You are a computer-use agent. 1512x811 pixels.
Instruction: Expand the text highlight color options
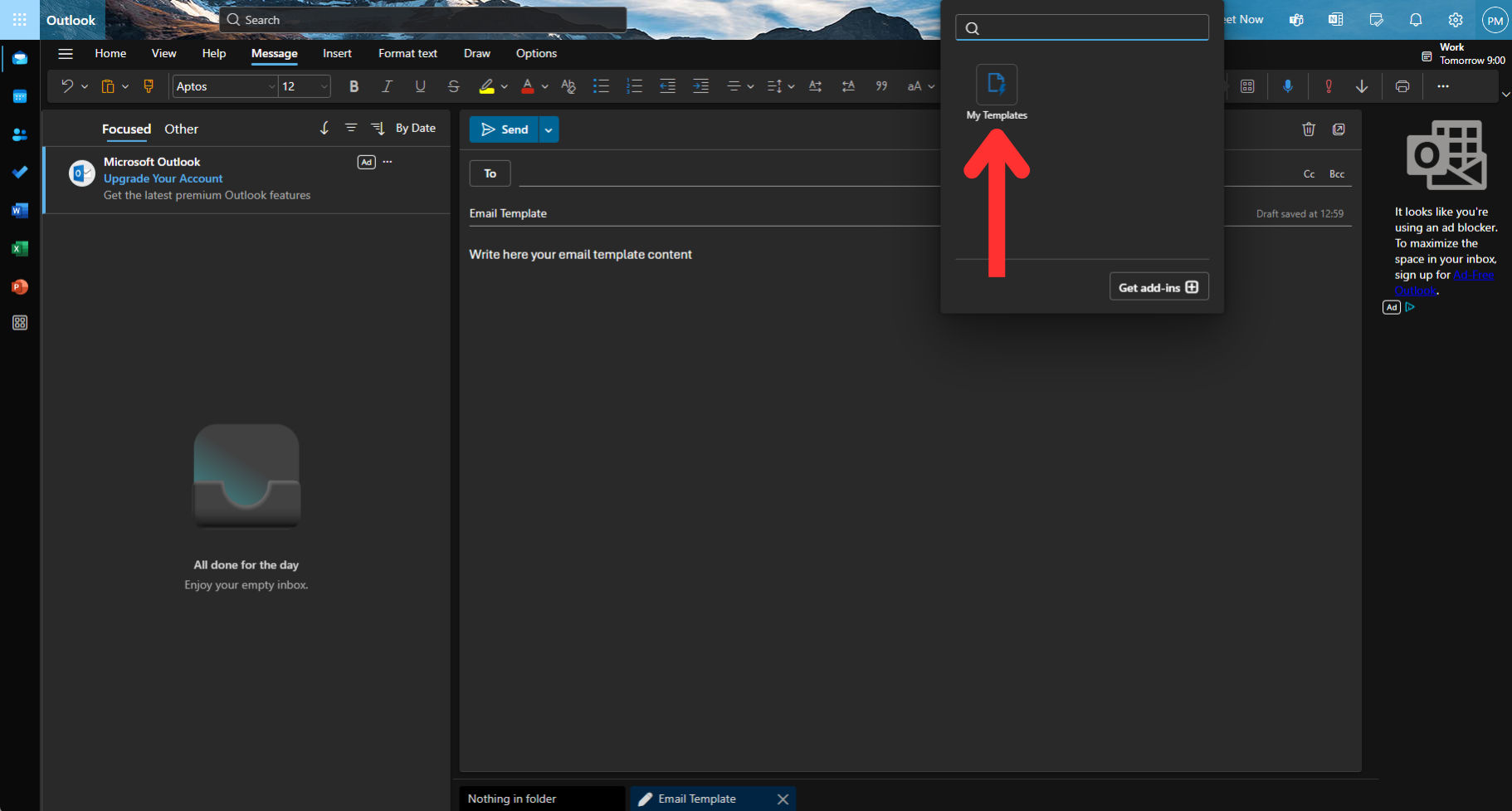coord(504,85)
